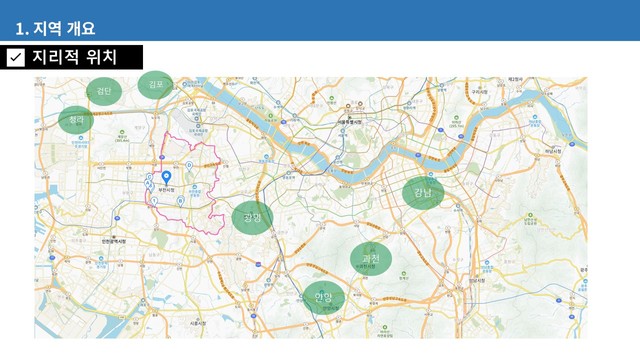Click the 하남시청 label on the map
640x360 pixels.
tap(553, 151)
